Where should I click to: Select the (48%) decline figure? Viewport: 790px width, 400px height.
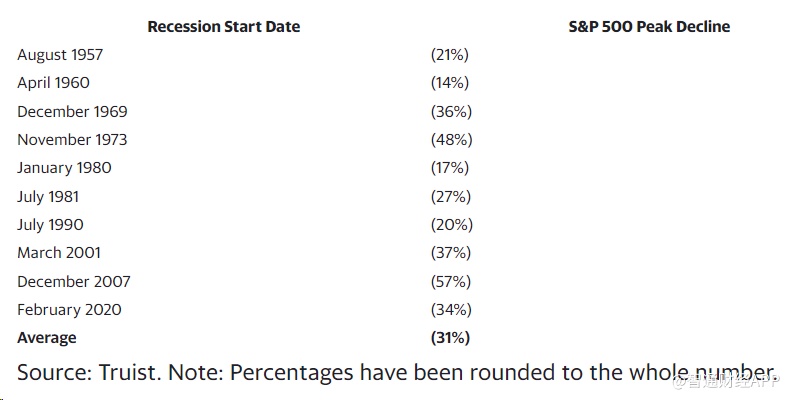pyautogui.click(x=450, y=140)
